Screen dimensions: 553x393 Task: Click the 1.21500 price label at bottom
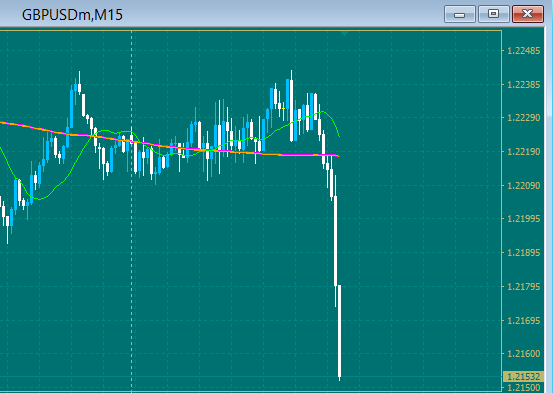pos(523,388)
